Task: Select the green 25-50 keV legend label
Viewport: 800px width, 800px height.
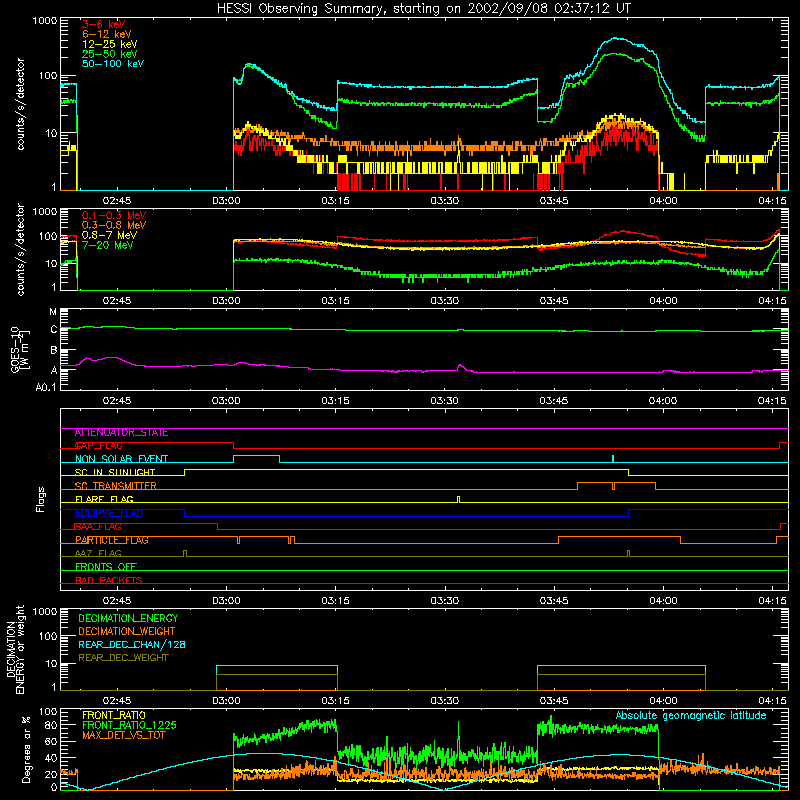Action: click(109, 54)
